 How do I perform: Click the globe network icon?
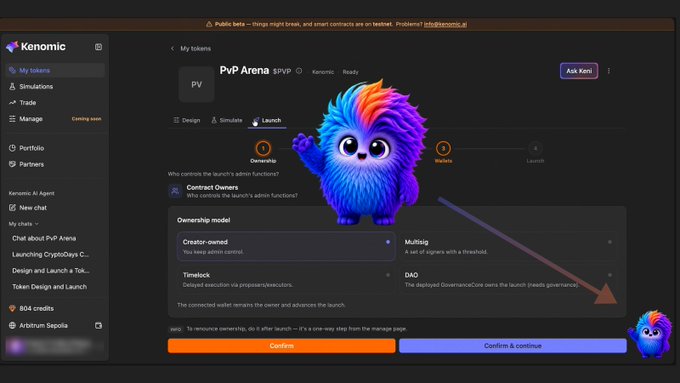[12, 325]
